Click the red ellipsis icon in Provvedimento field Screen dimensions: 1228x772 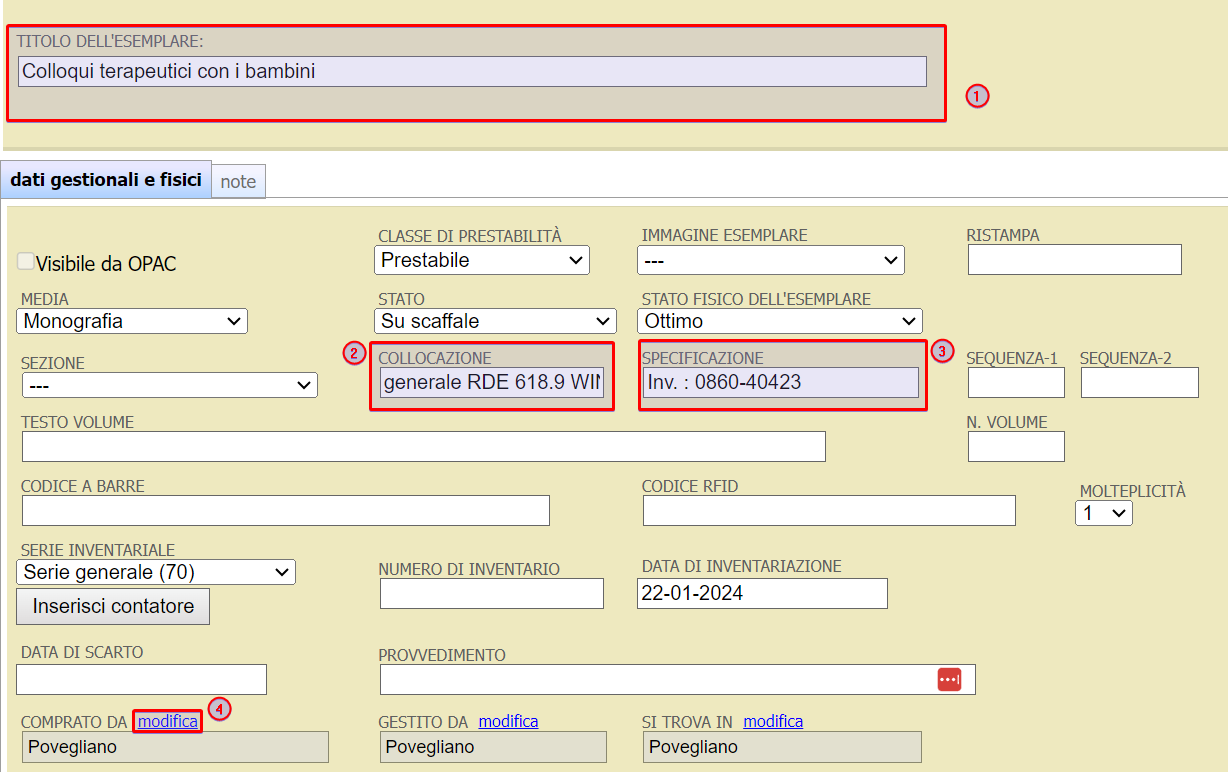tap(949, 679)
